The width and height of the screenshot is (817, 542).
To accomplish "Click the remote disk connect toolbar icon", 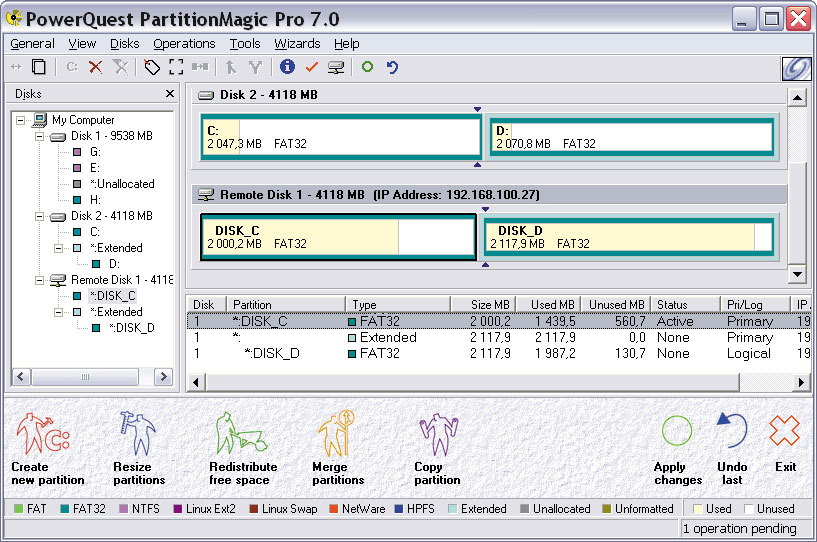I will tap(336, 67).
